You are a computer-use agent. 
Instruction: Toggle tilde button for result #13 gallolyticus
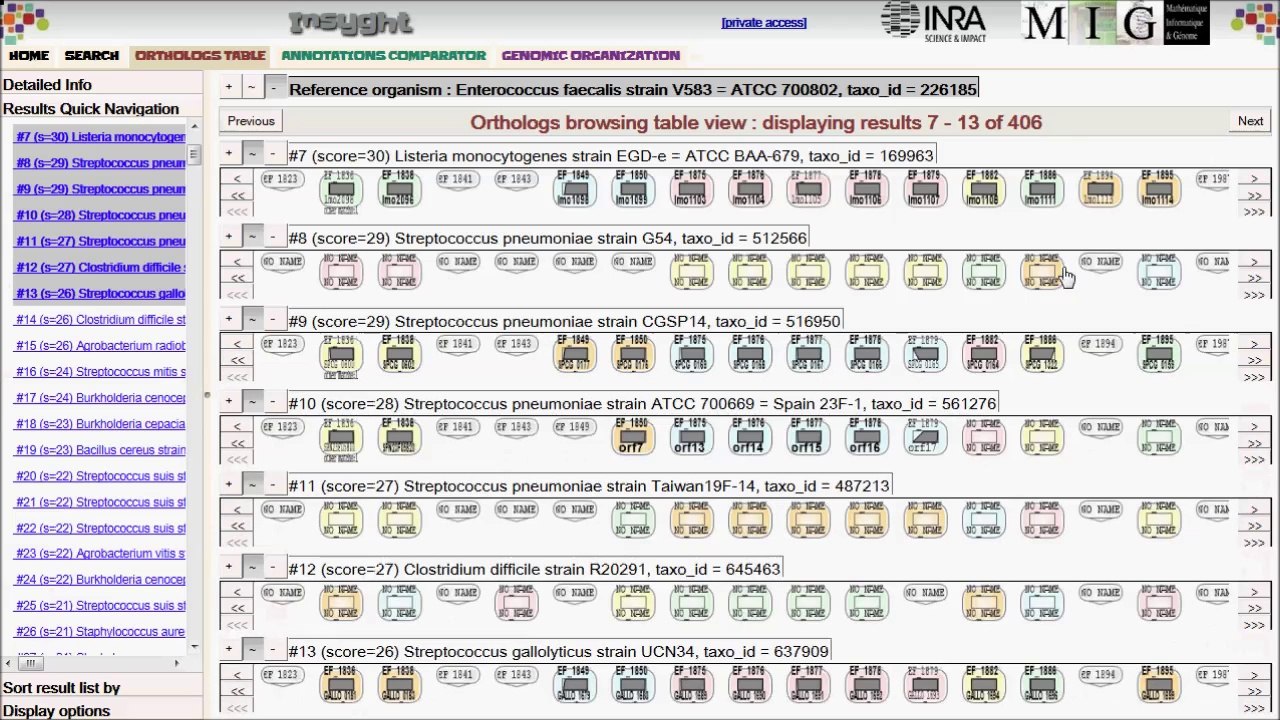[251, 650]
